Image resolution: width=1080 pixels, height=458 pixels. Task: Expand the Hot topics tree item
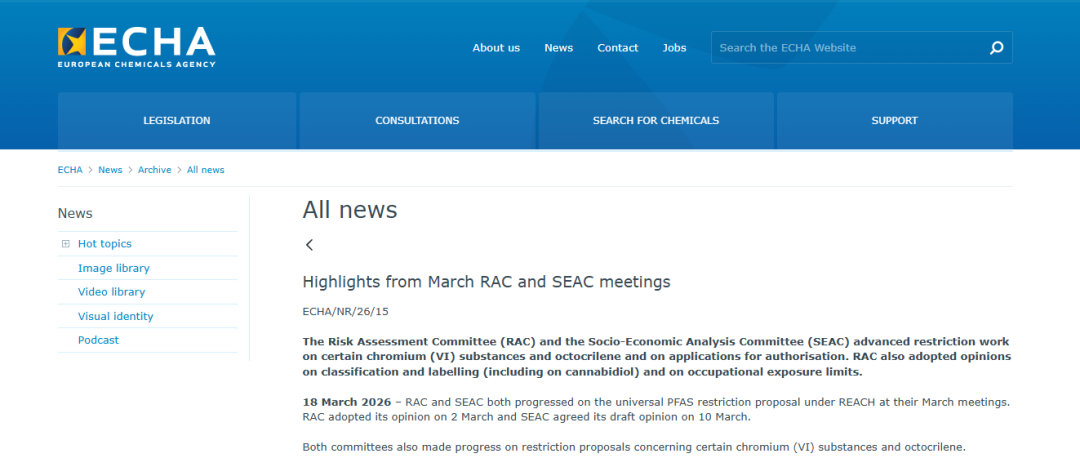click(66, 244)
